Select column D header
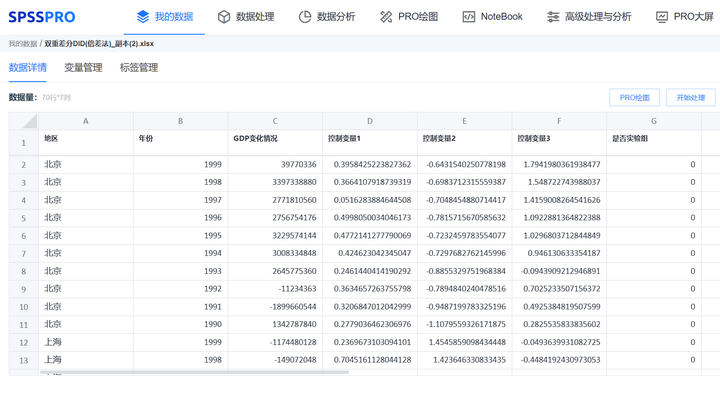This screenshot has width=720, height=395. point(370,121)
